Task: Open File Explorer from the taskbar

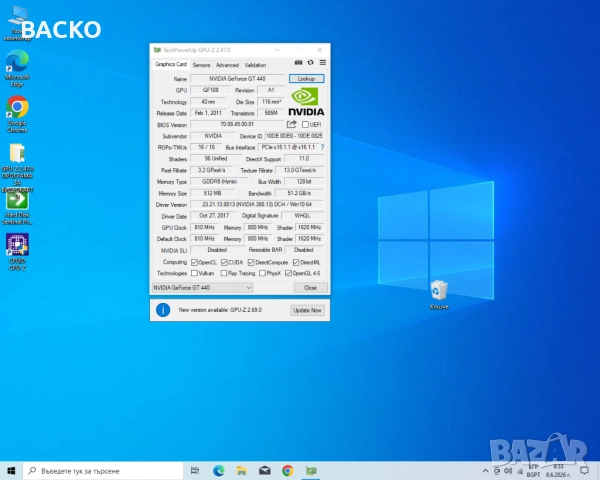Action: tap(241, 470)
